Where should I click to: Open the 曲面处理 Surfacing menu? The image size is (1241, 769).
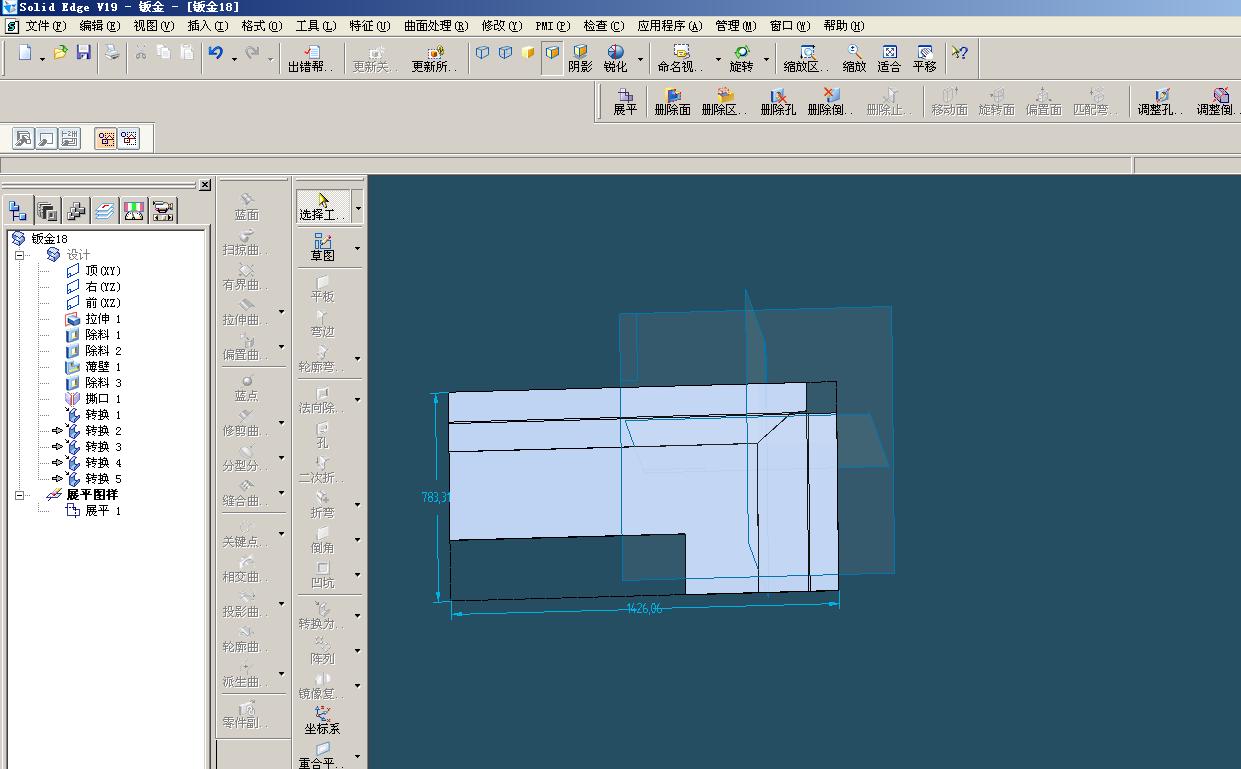click(435, 26)
